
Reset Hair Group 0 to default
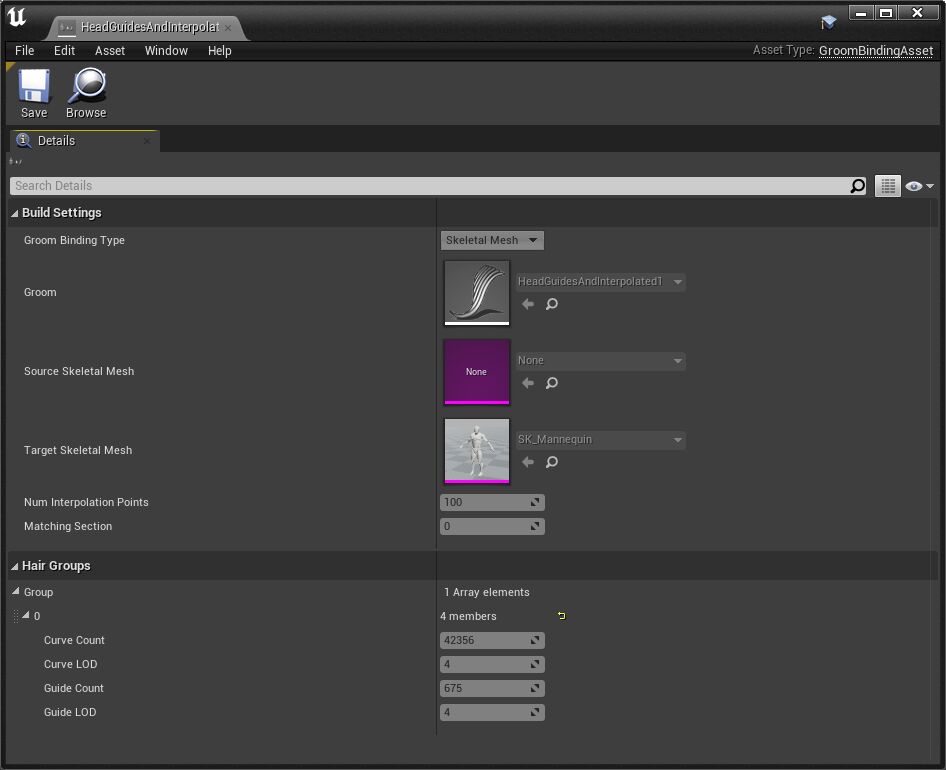click(x=561, y=616)
